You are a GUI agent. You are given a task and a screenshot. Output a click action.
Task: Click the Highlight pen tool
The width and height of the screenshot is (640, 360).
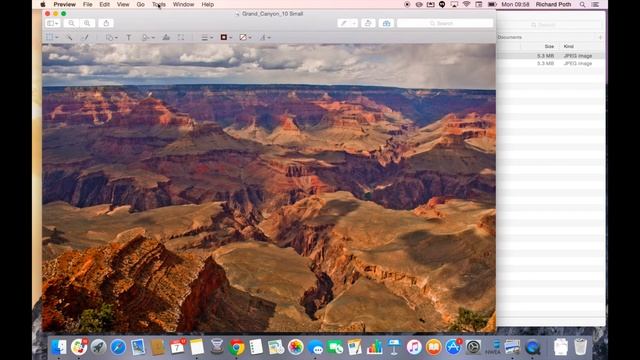point(344,23)
